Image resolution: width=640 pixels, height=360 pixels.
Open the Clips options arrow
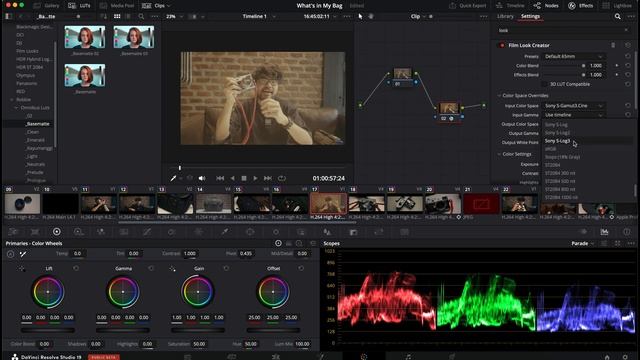(x=169, y=6)
